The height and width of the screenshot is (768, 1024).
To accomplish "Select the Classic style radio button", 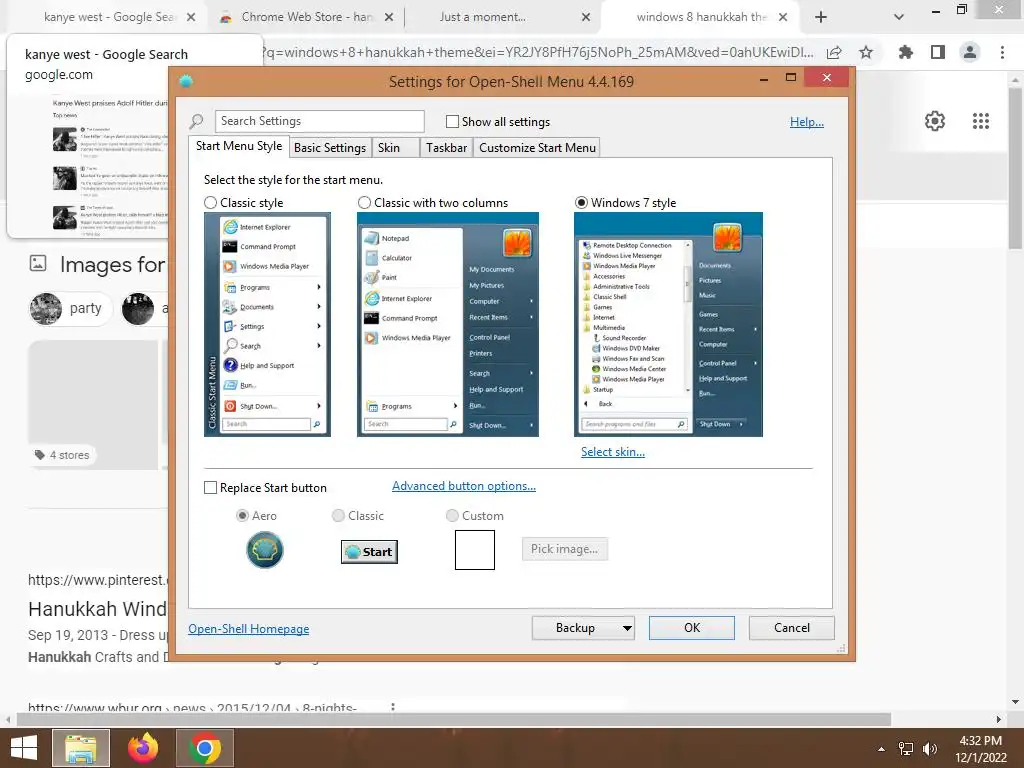I will [210, 203].
